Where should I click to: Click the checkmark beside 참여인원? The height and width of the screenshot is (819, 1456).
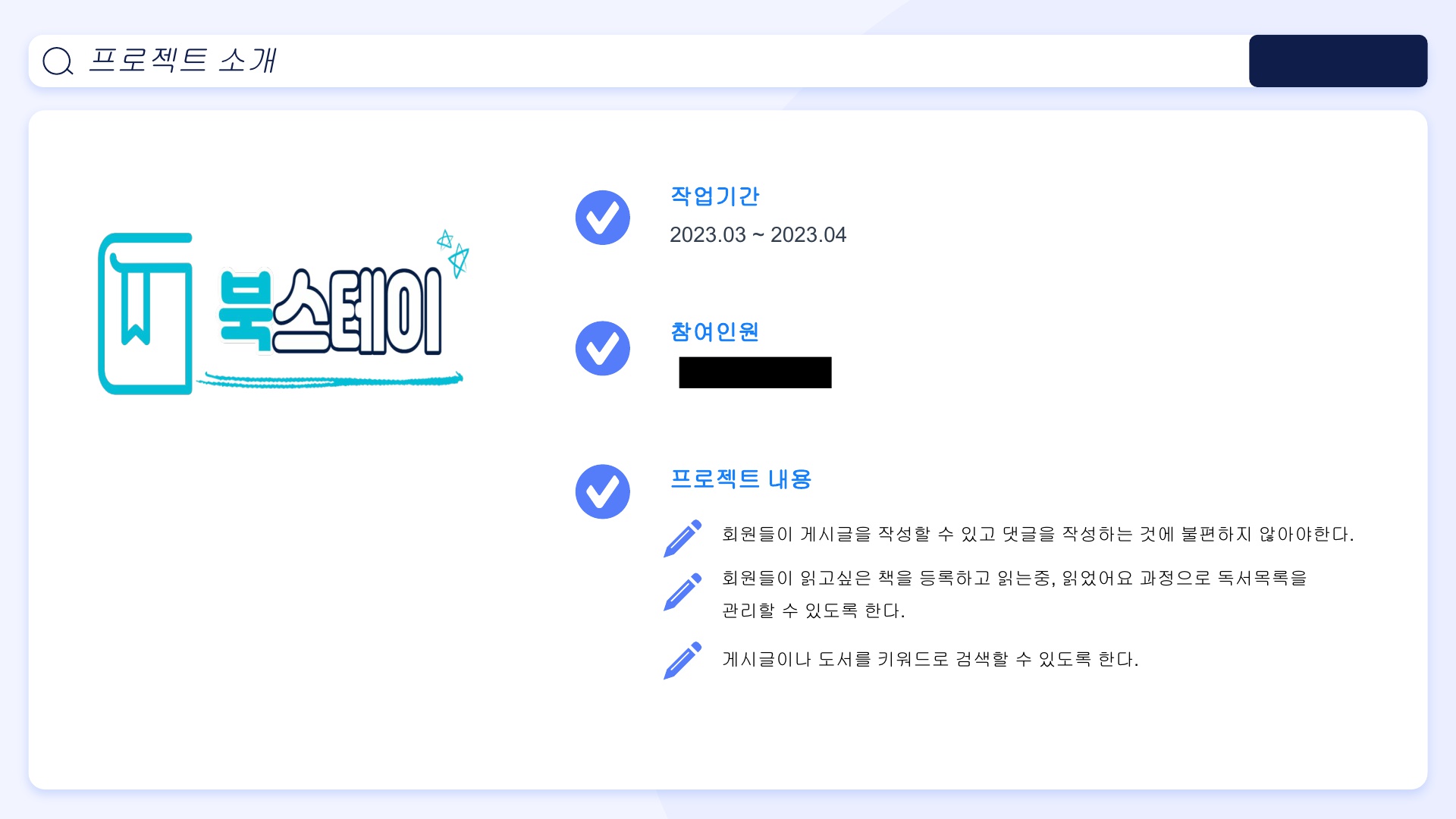pos(603,348)
